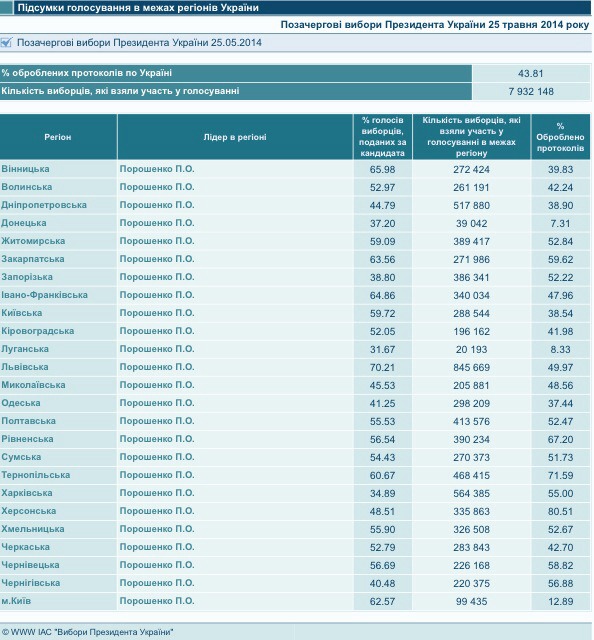This screenshot has width=594, height=640.
Task: Open the Тернопільська region link
Action: 36,475
